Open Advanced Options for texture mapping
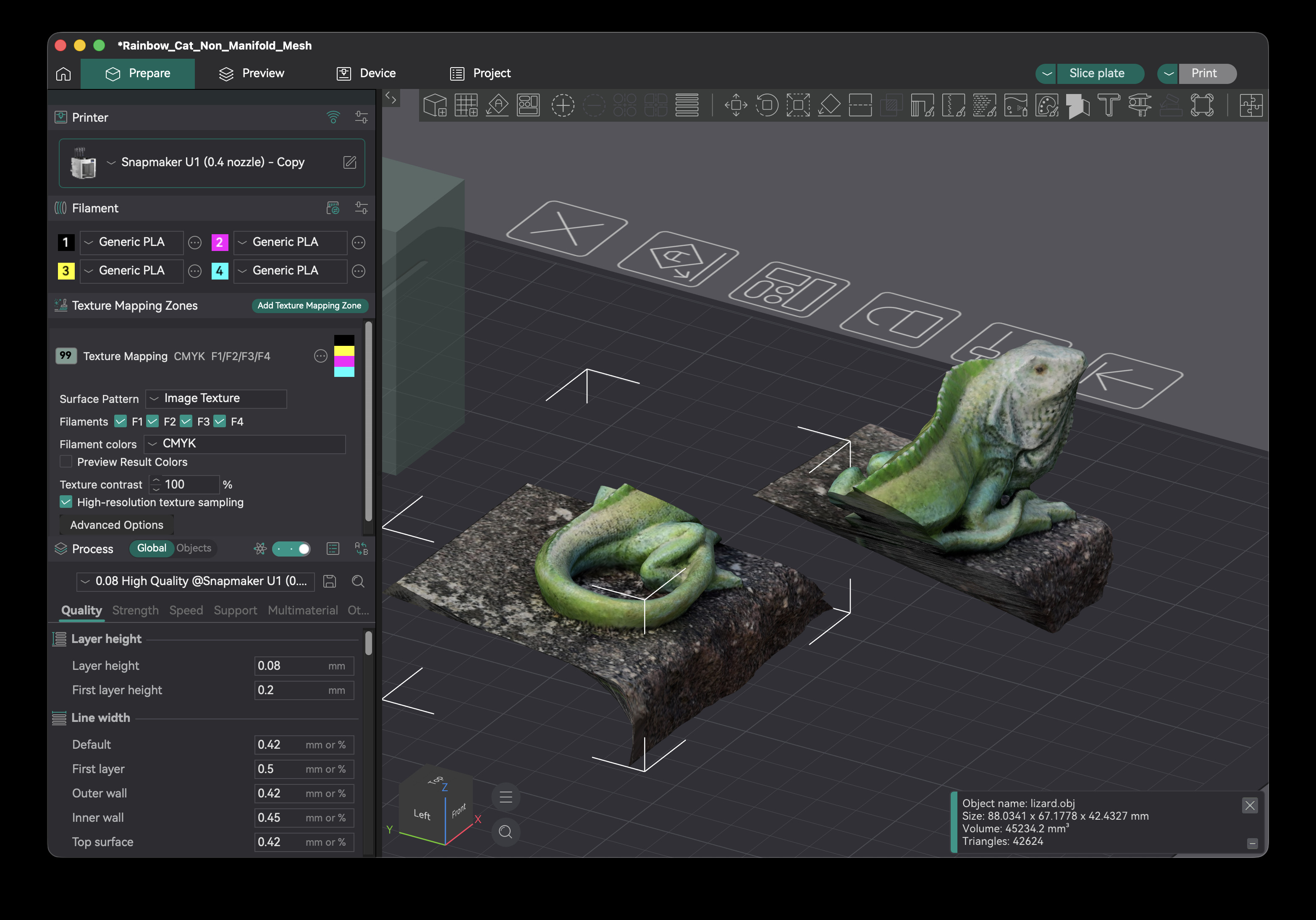 click(117, 525)
